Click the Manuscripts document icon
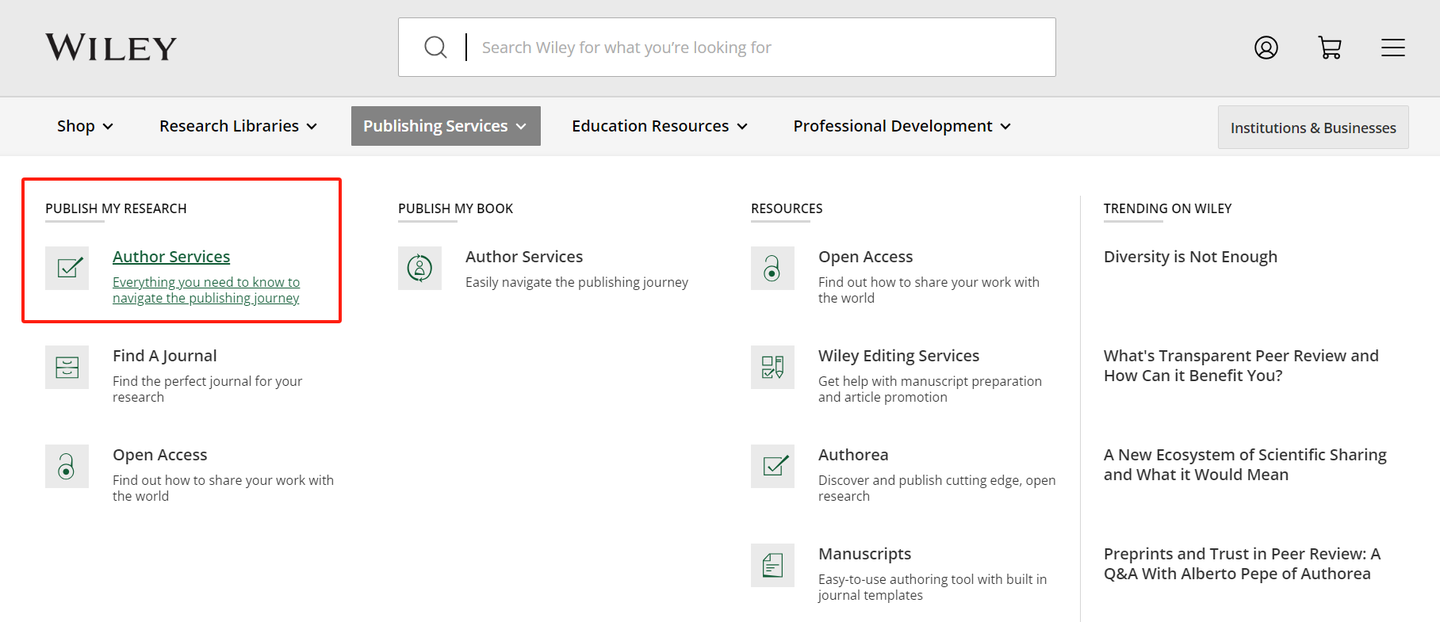The width and height of the screenshot is (1440, 622). [773, 565]
